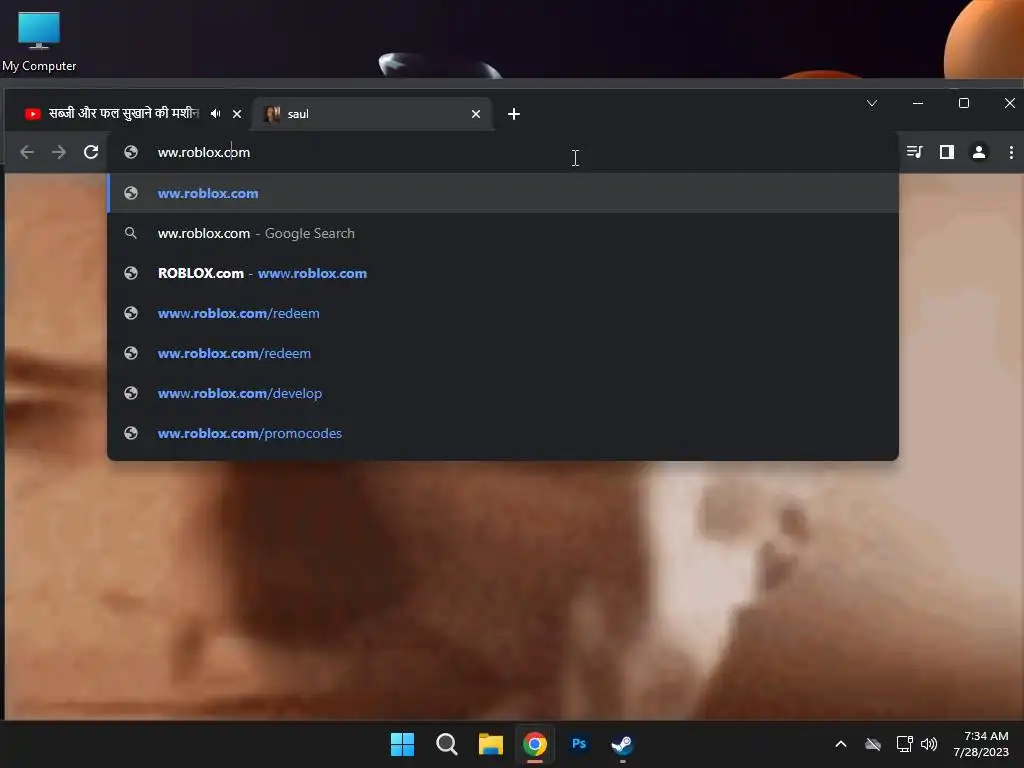Click globe icon beside ROBLOX.com suggestion

coord(131,273)
